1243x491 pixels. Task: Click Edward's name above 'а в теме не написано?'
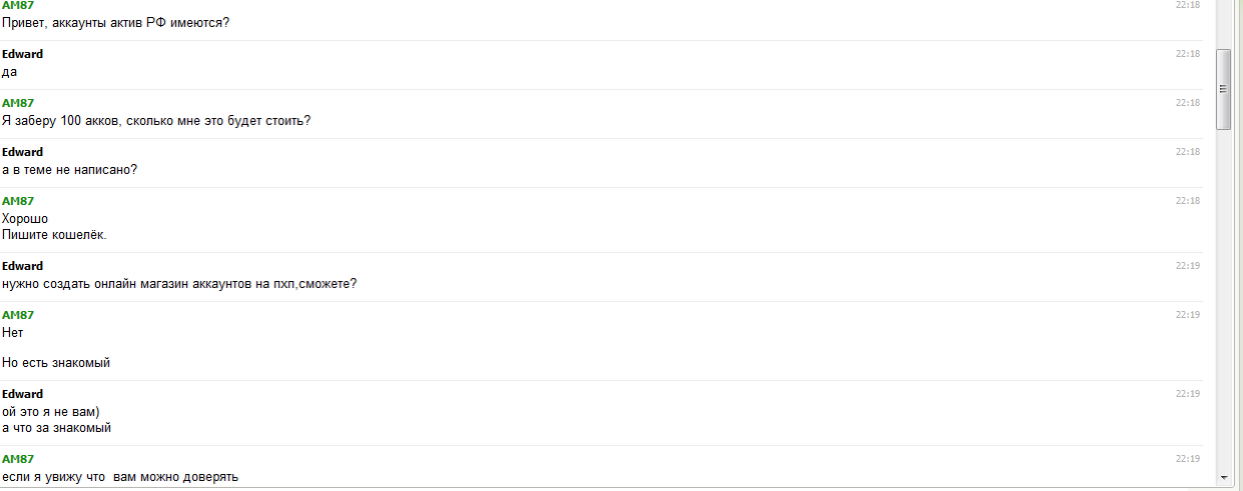[22, 152]
